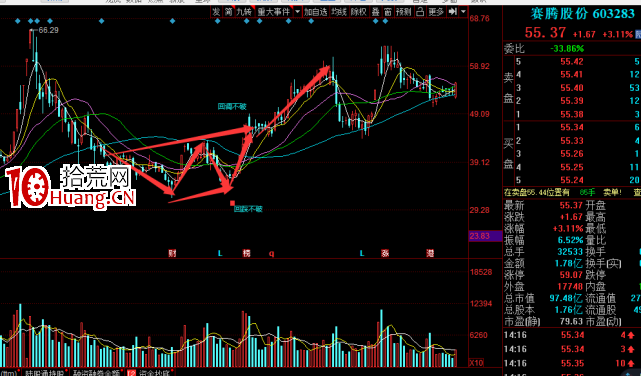Click the 预测 forecast button
Viewport: 641px width, 376px height.
point(403,12)
